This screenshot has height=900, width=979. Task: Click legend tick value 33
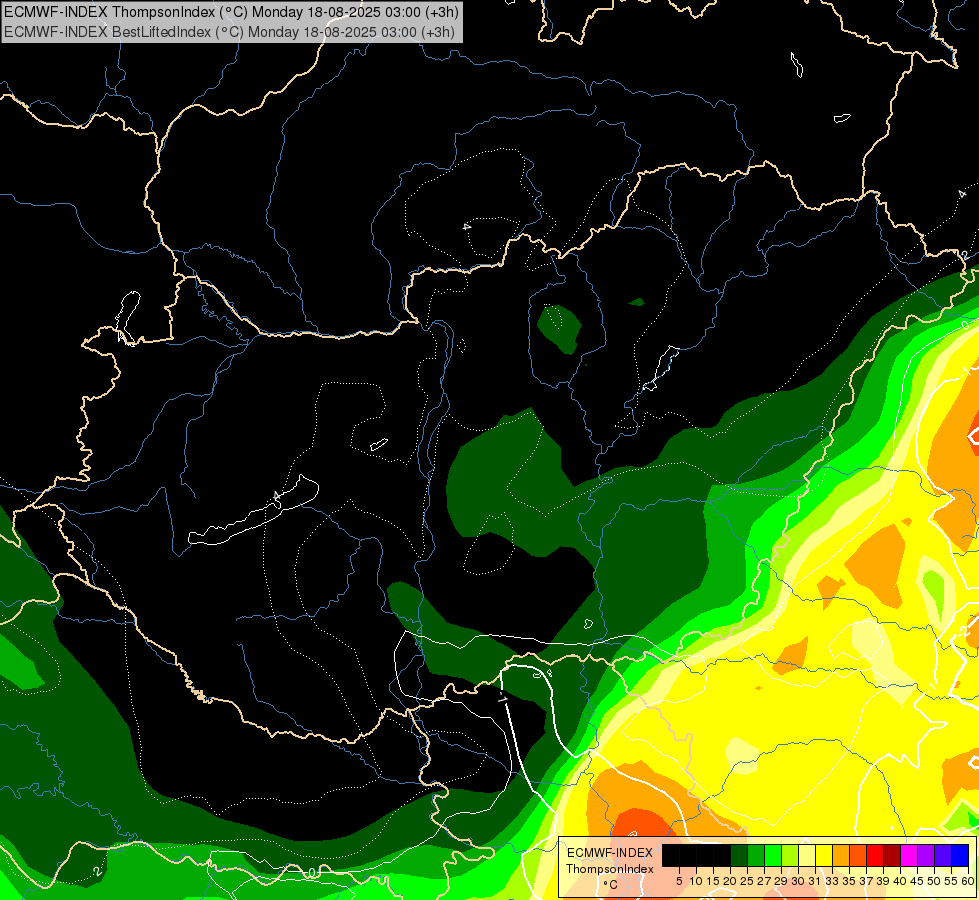(832, 881)
